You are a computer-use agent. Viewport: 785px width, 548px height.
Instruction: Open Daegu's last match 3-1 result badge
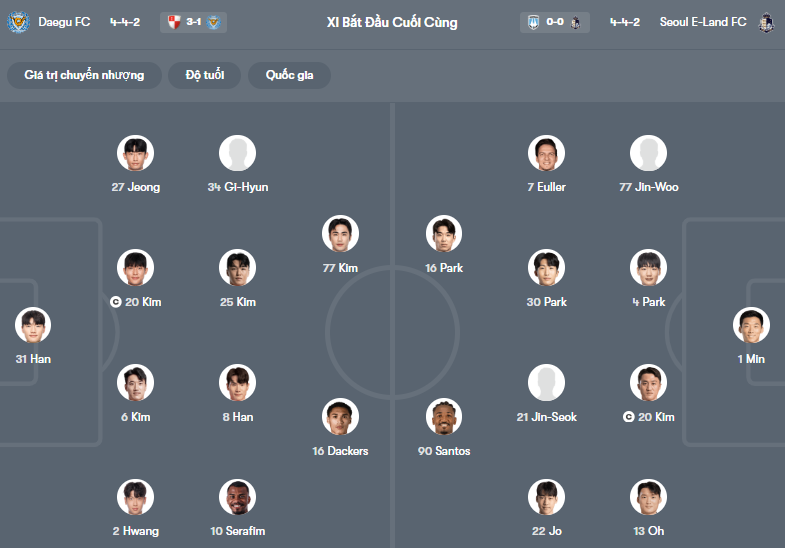tap(193, 22)
